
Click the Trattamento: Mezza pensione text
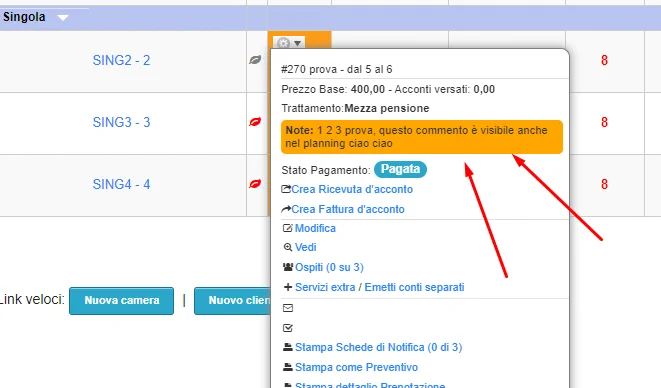[x=355, y=108]
